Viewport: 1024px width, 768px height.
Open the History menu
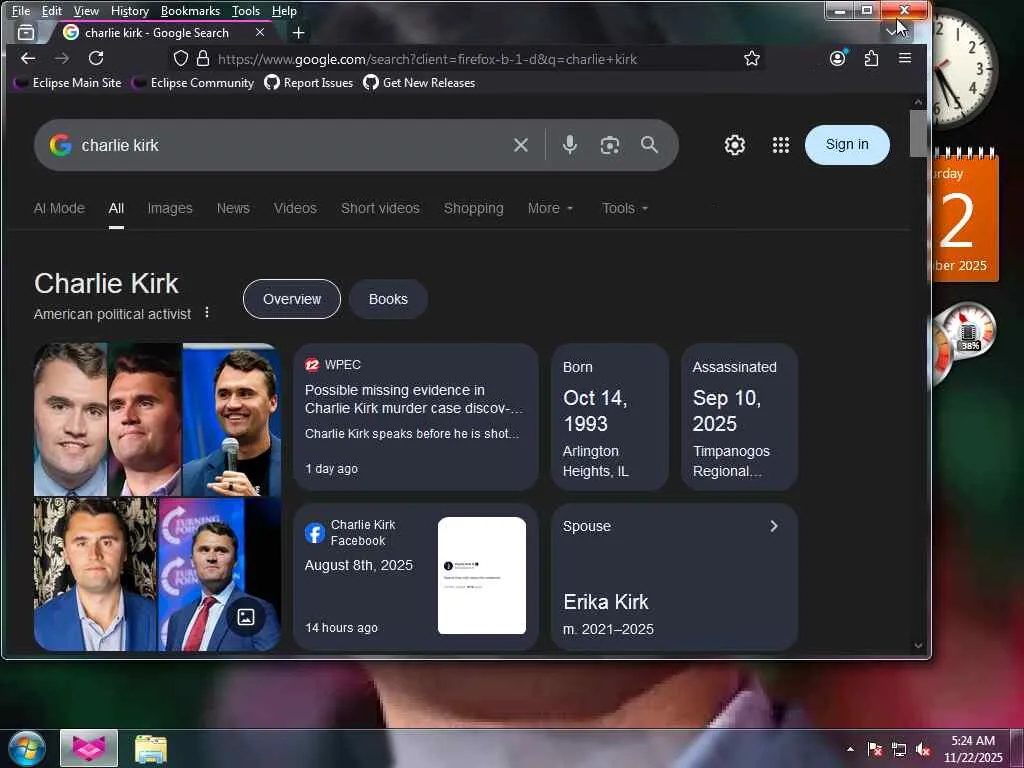coord(129,10)
